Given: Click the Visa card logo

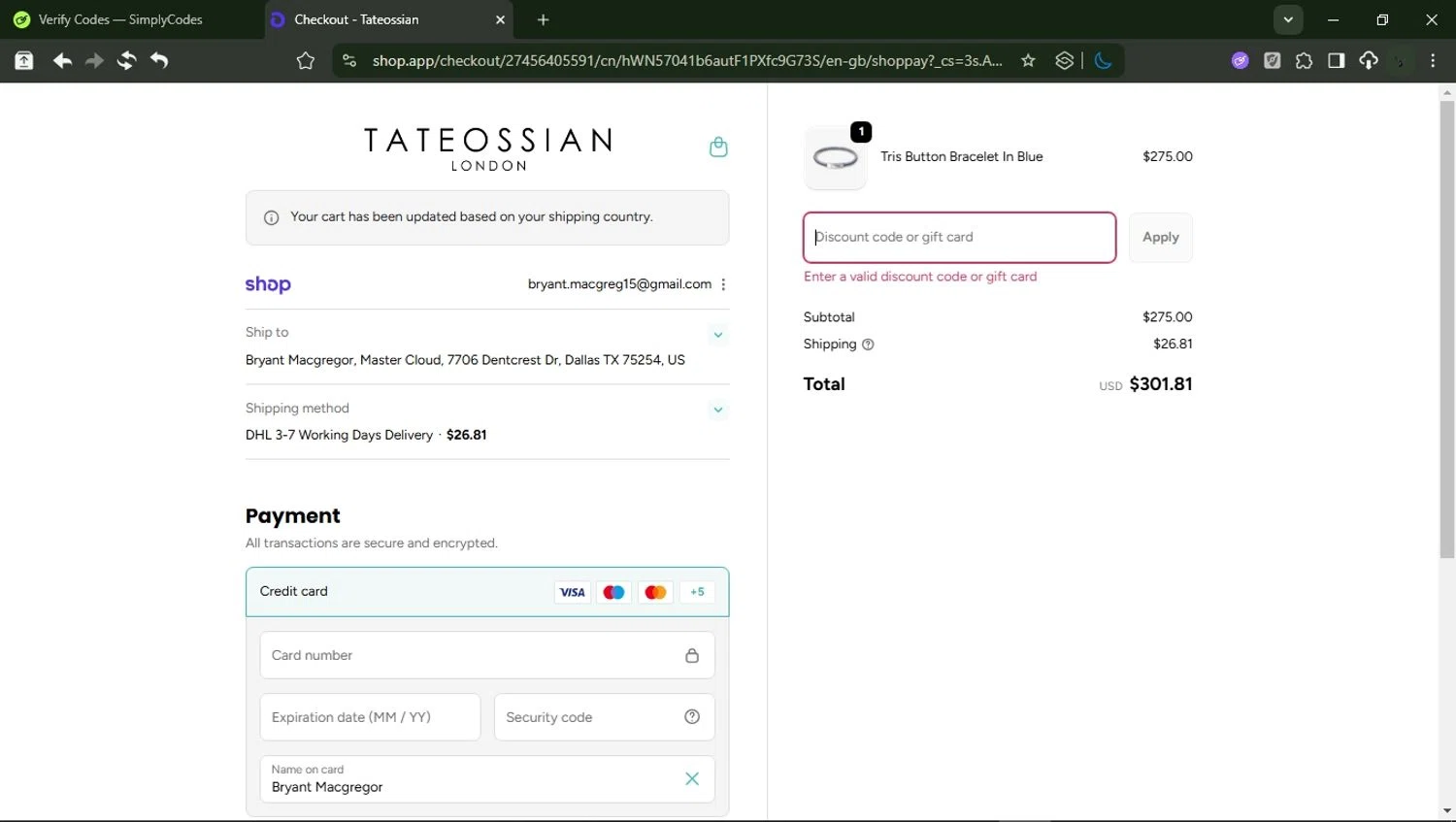Looking at the screenshot, I should click(x=573, y=592).
